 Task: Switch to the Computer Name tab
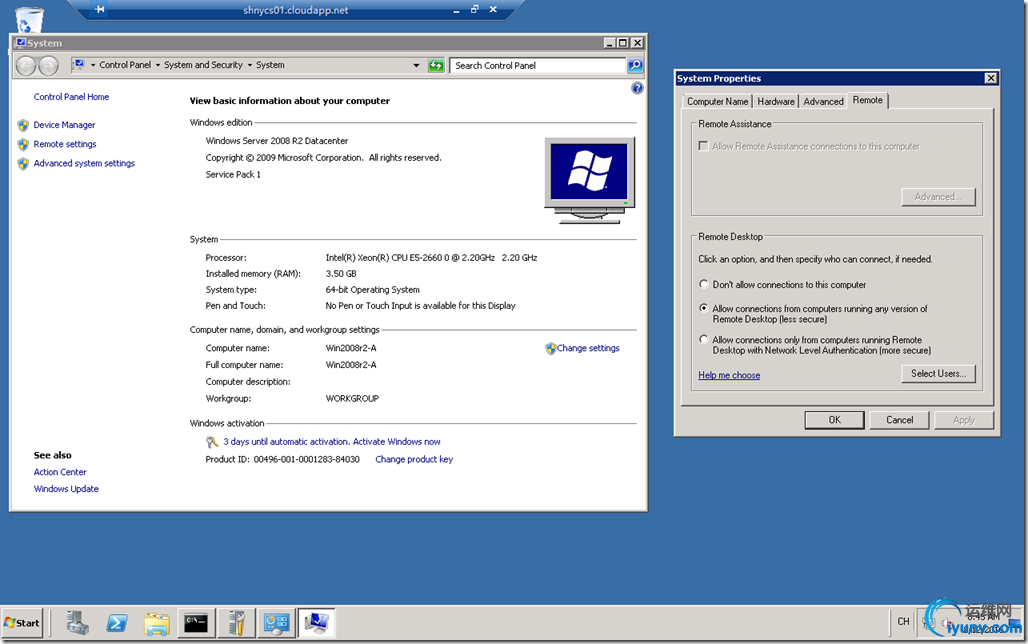(x=717, y=102)
